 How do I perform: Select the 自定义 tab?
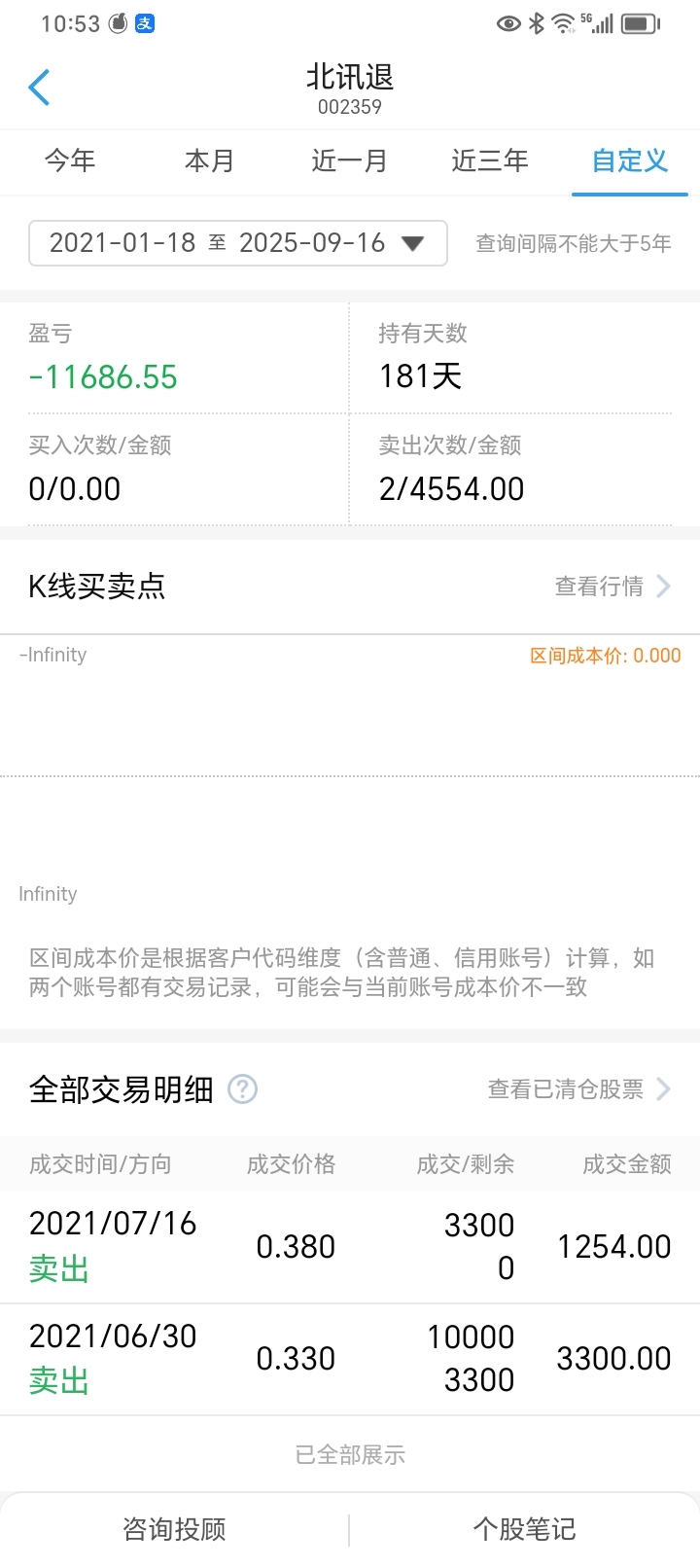point(630,160)
